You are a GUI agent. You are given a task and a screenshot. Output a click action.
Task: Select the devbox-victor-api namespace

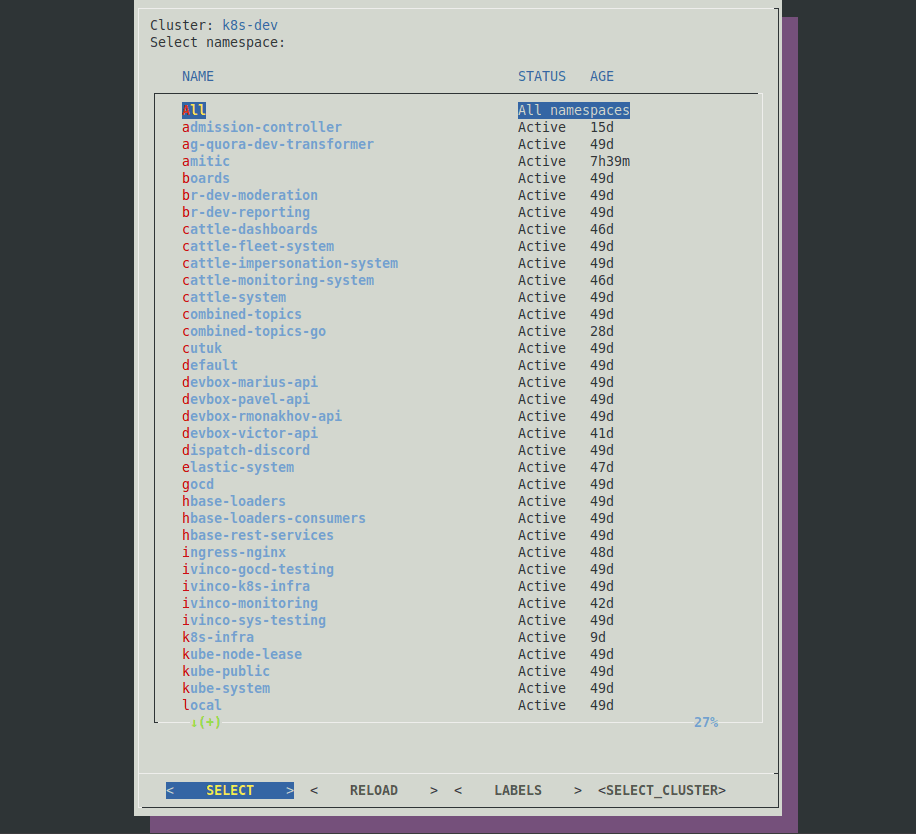click(250, 433)
